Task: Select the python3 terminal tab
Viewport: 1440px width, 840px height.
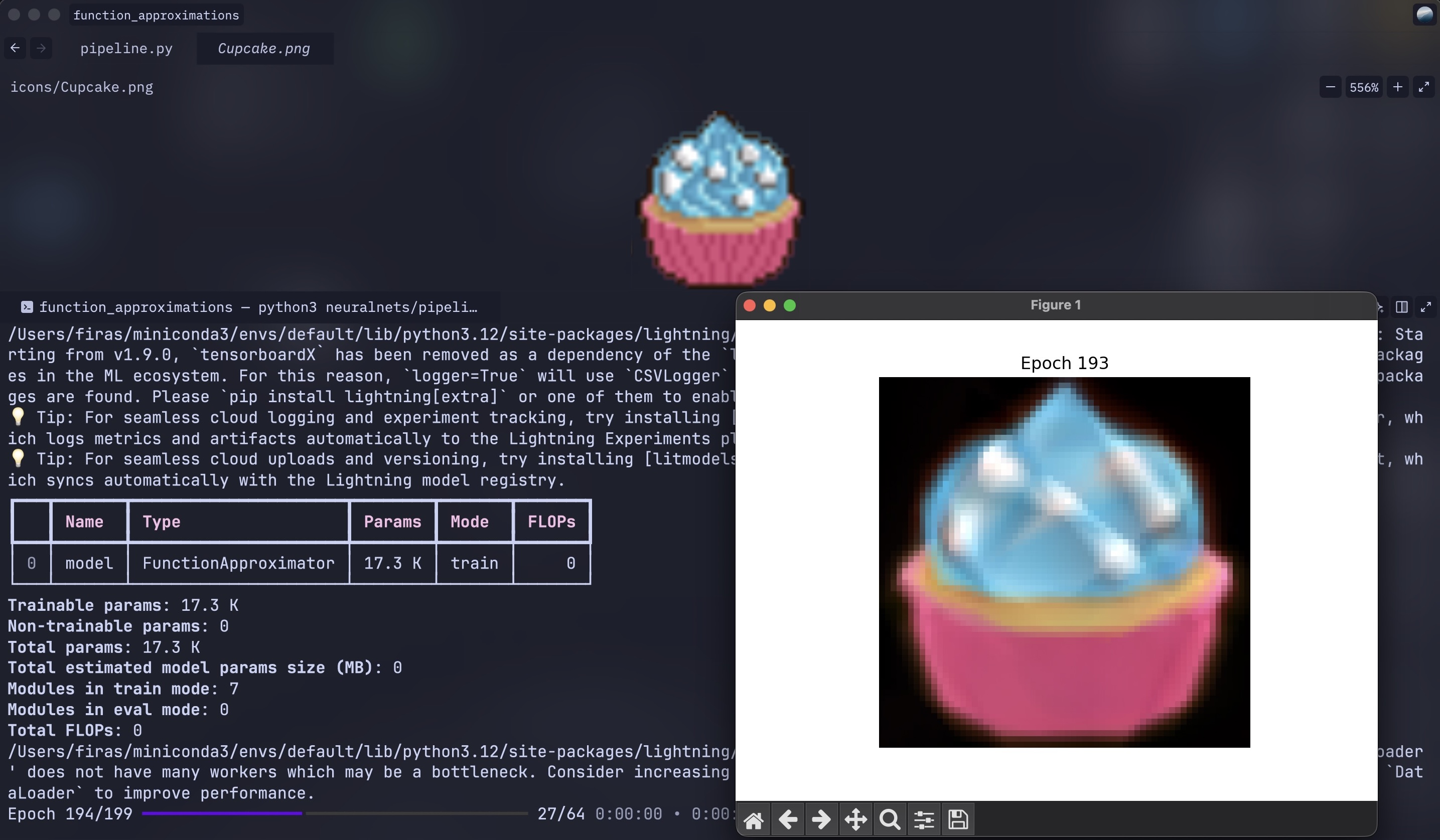Action: coord(250,307)
